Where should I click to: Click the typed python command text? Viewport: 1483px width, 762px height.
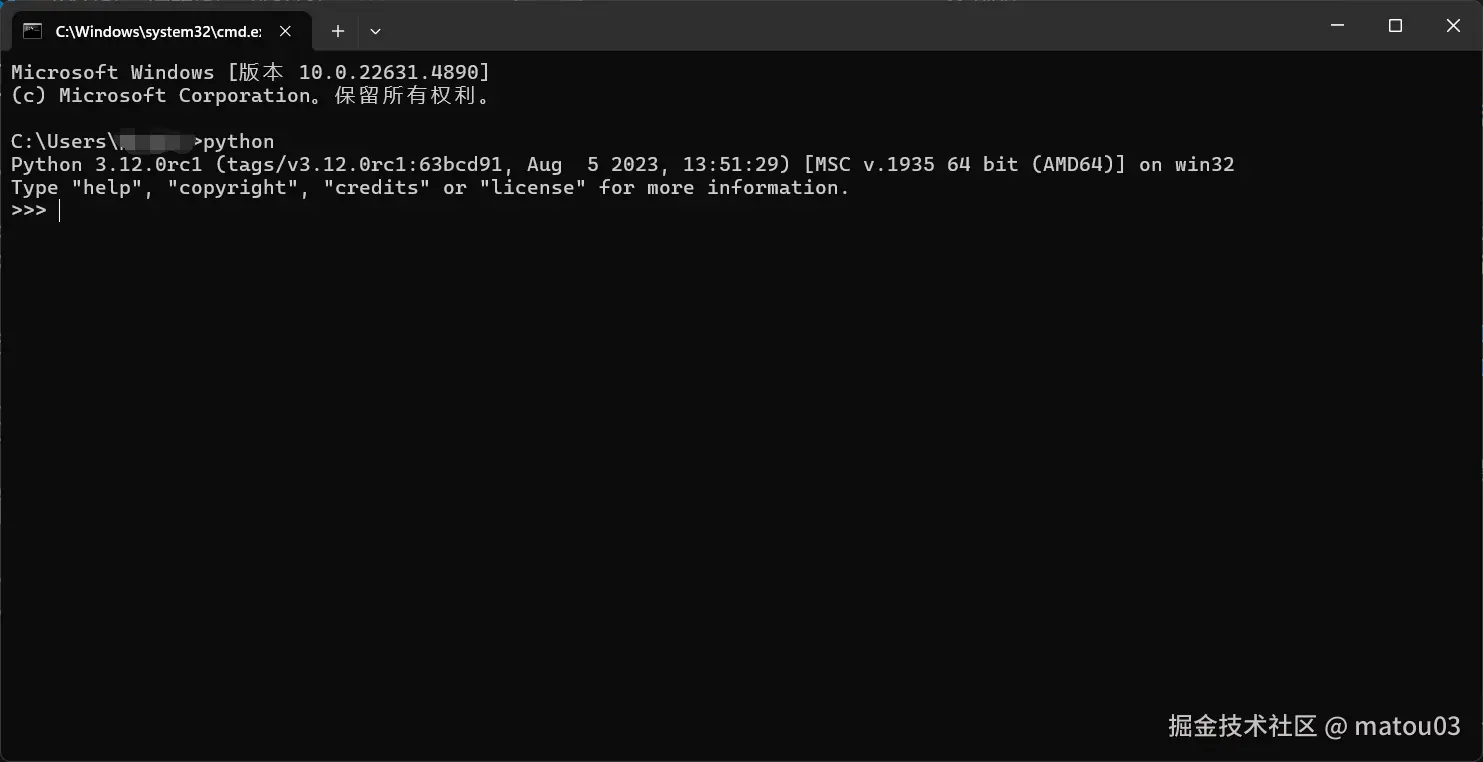pyautogui.click(x=239, y=142)
